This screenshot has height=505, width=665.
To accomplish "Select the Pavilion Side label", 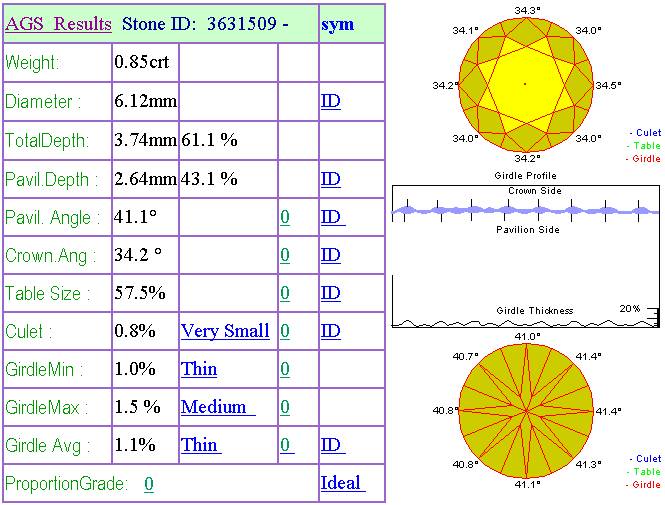I will click(x=528, y=230).
